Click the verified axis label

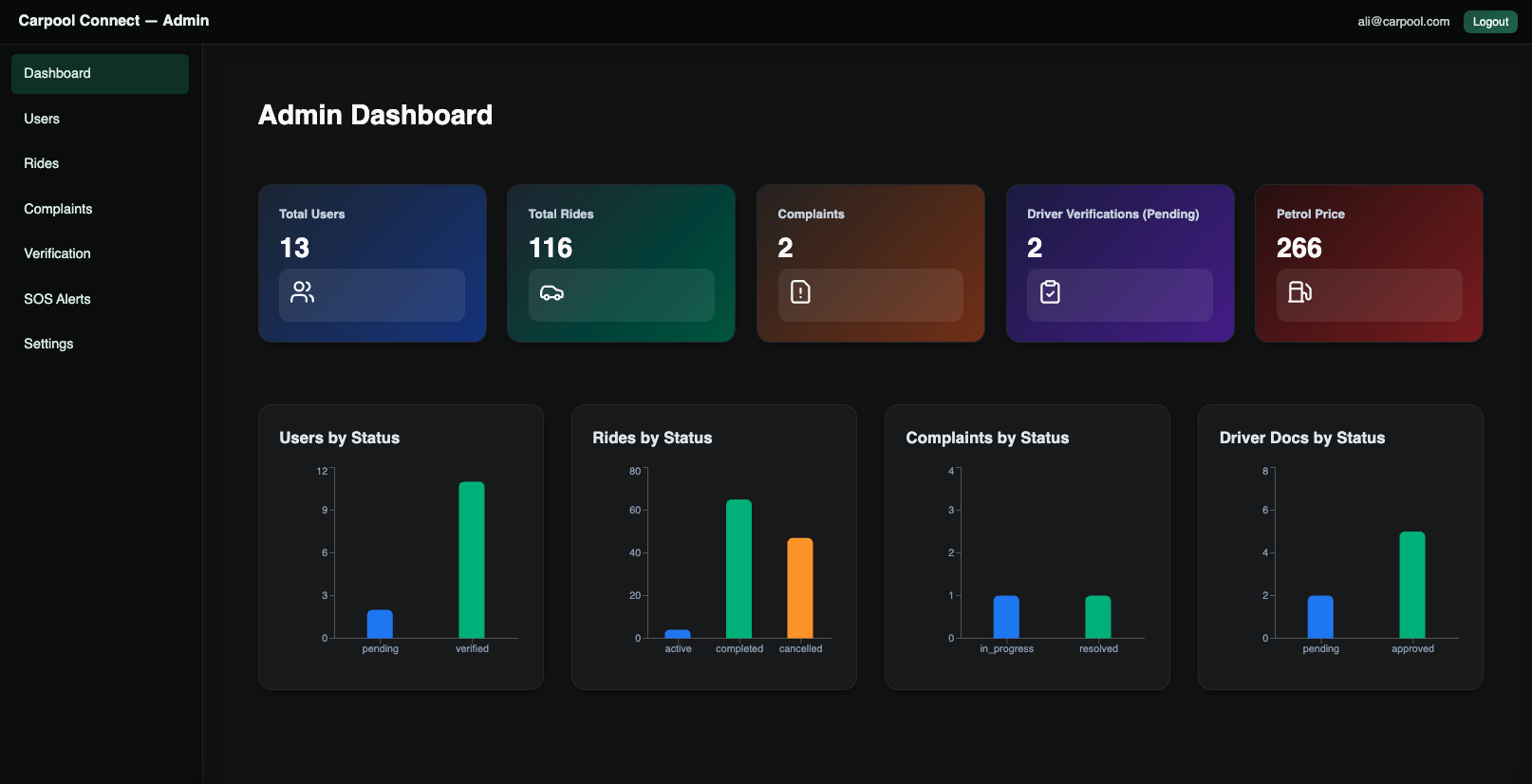click(472, 649)
